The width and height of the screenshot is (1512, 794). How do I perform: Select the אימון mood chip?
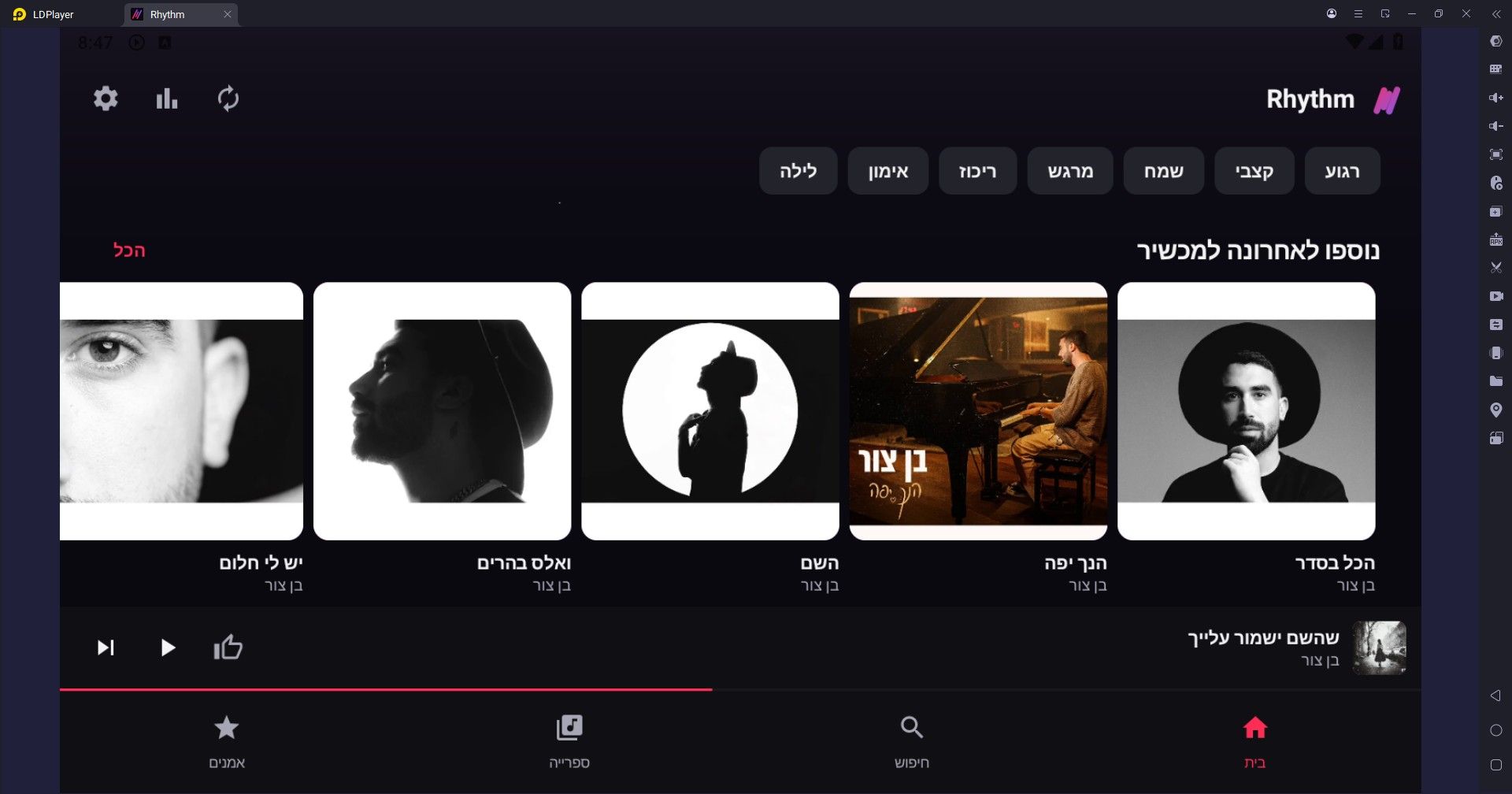pos(888,171)
